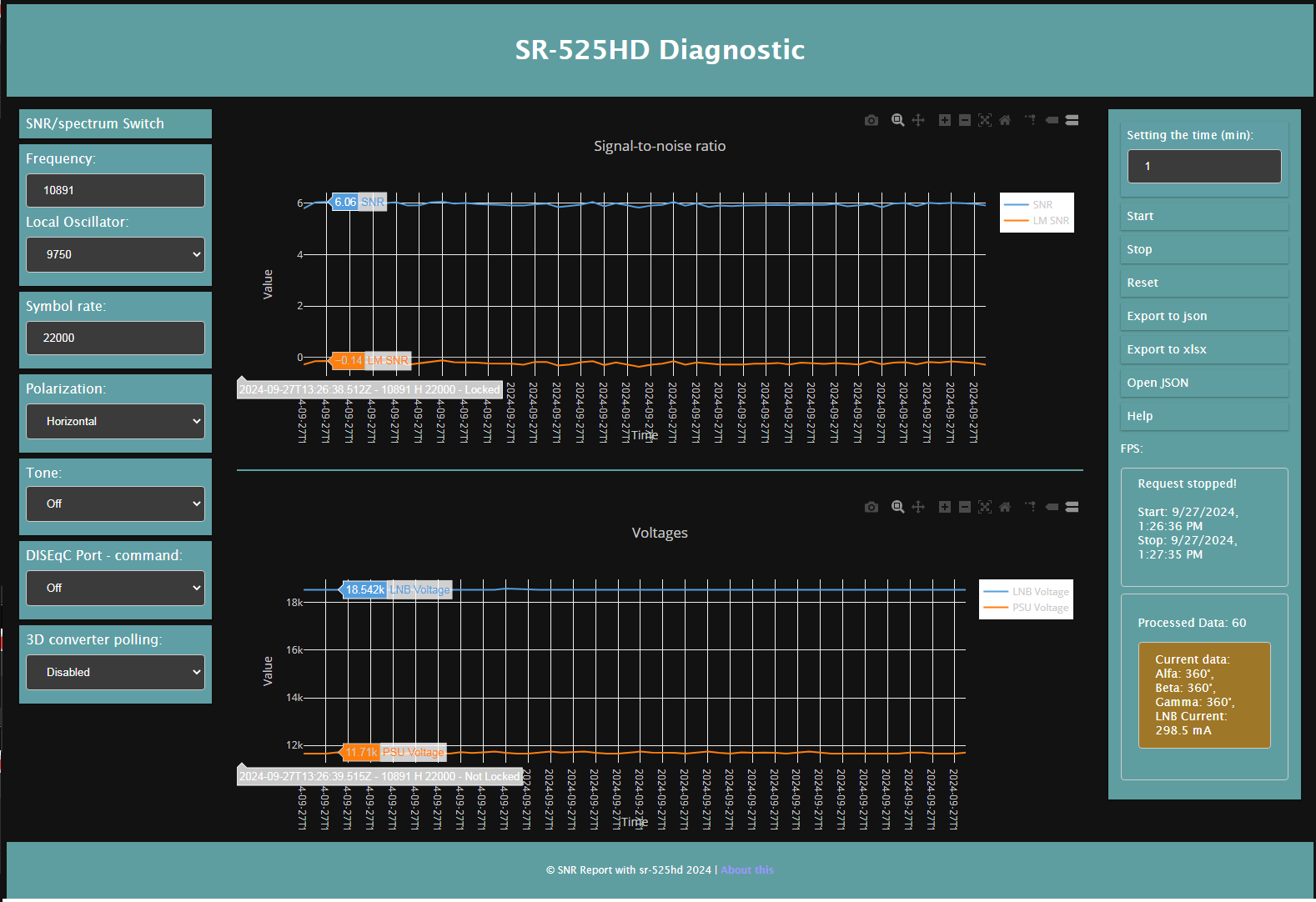Toggle spike lines on Signal-to-noise chart

[x=1031, y=120]
